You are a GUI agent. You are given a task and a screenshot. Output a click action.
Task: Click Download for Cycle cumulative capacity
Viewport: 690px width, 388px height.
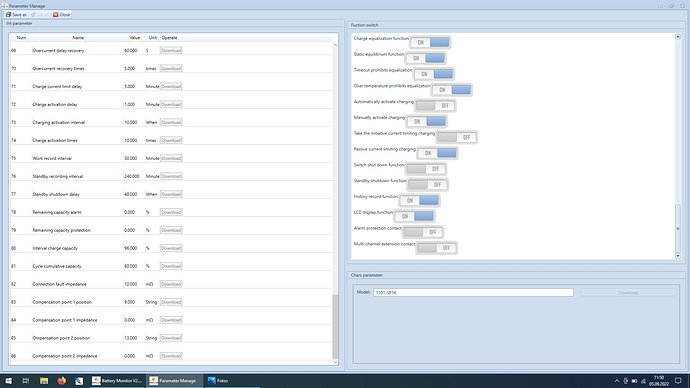[x=171, y=266]
